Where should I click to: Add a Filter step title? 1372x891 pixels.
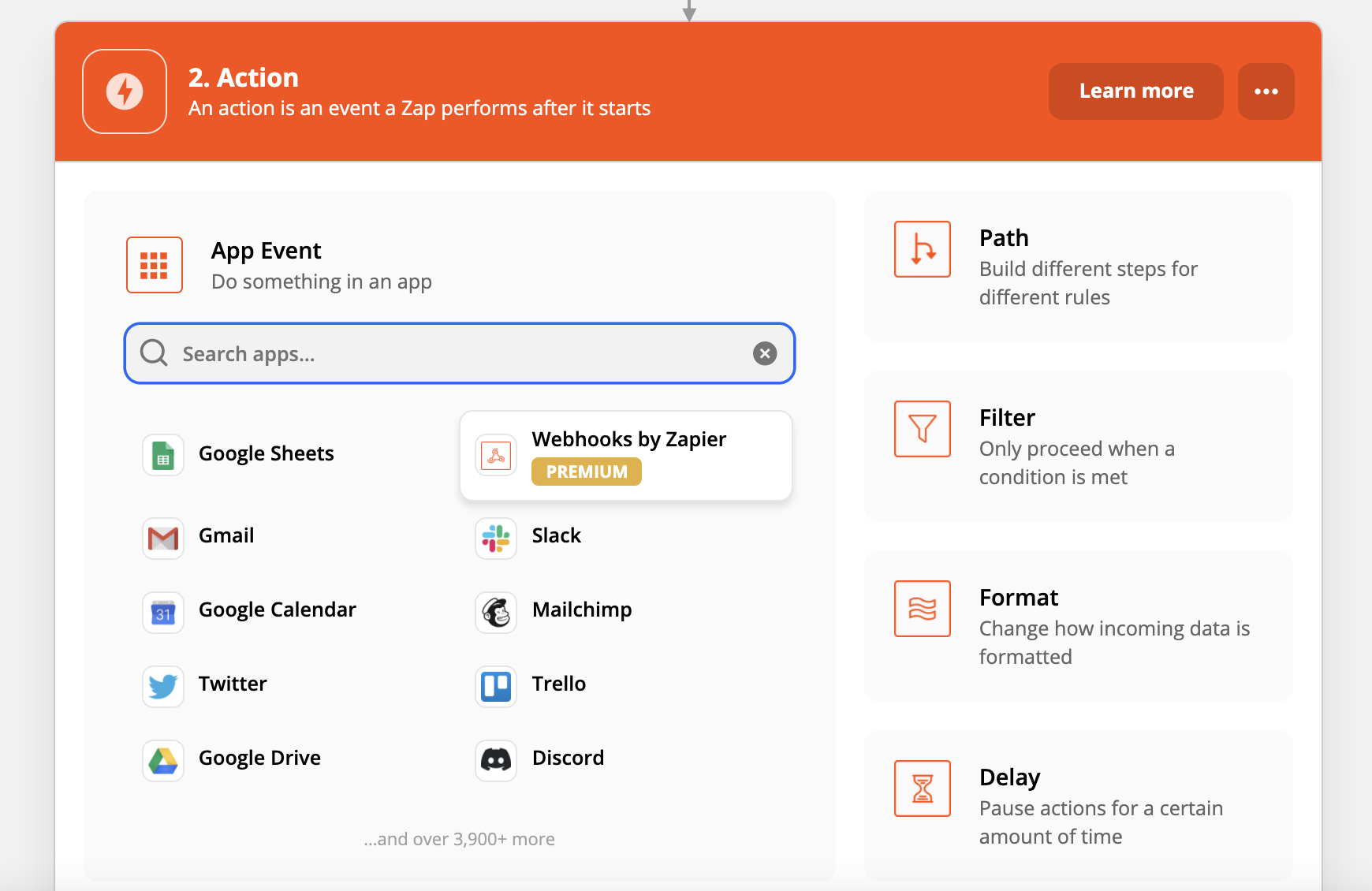click(1007, 417)
